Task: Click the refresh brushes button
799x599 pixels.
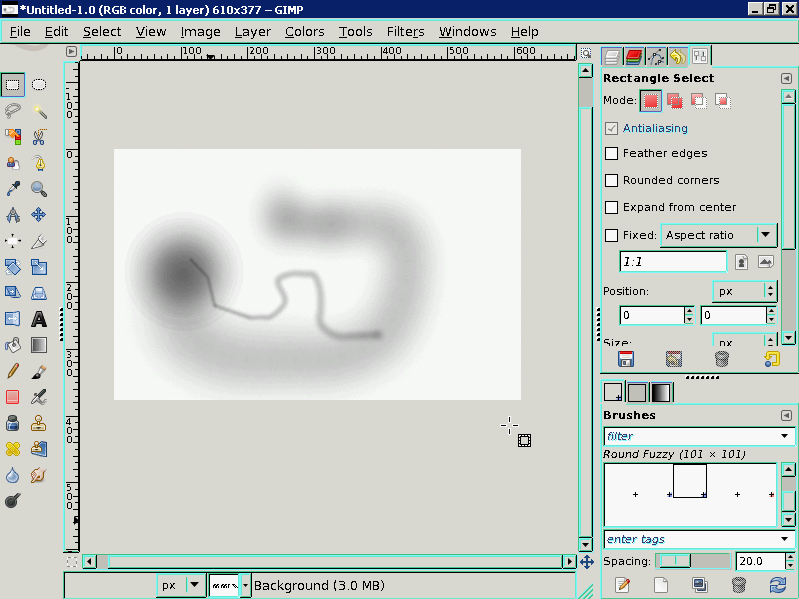Action: 777,584
